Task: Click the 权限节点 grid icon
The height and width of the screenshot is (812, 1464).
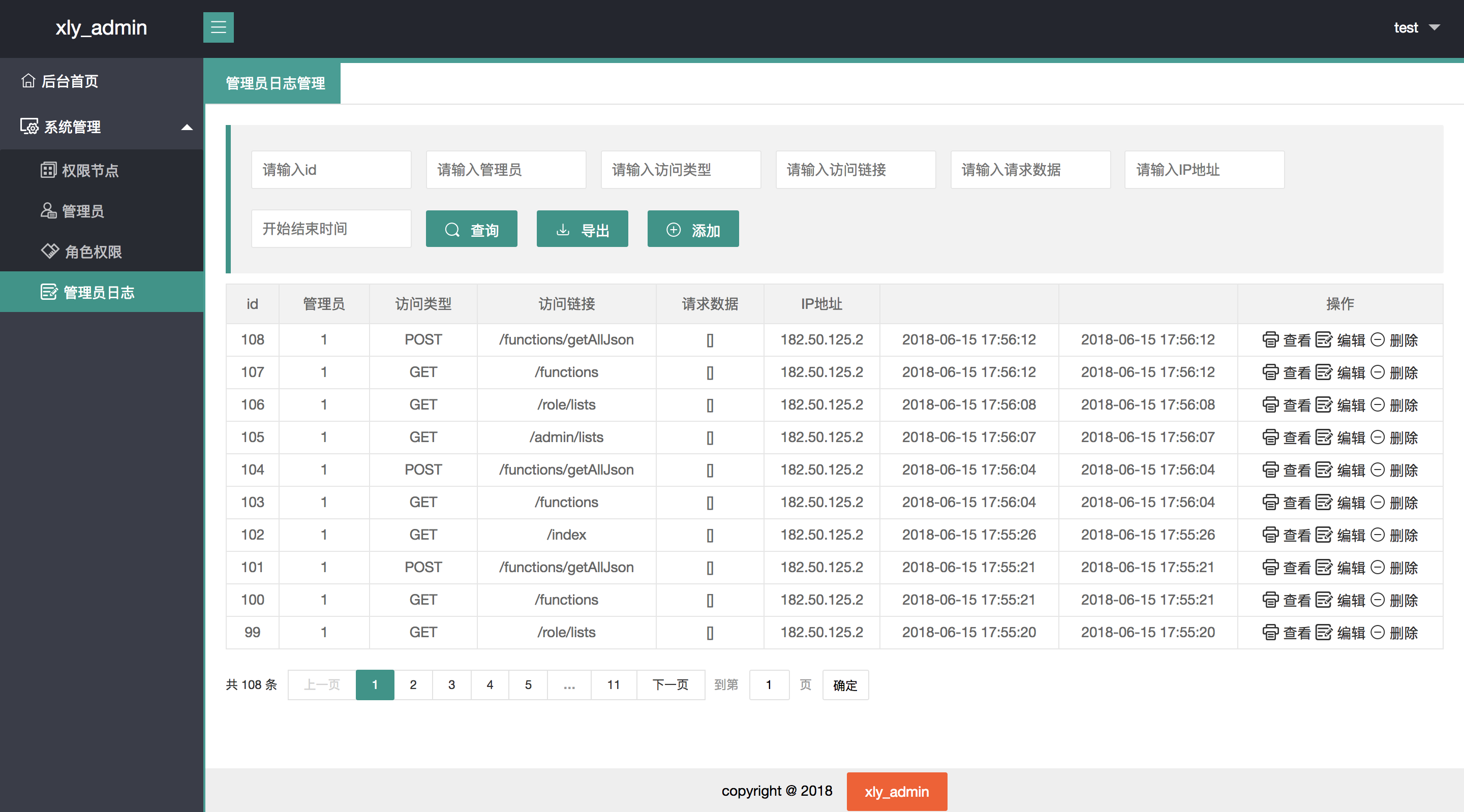Action: click(x=48, y=170)
